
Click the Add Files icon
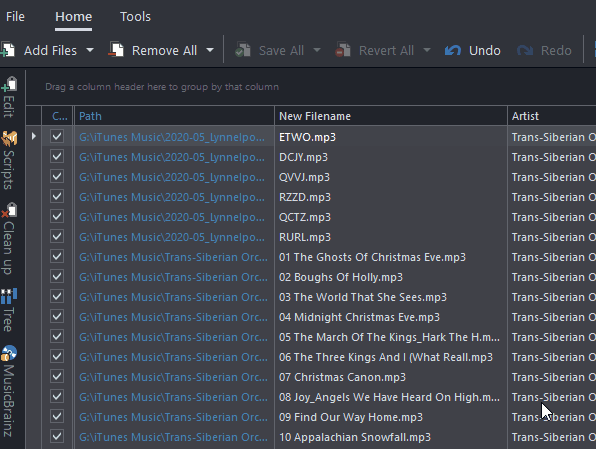click(8, 50)
